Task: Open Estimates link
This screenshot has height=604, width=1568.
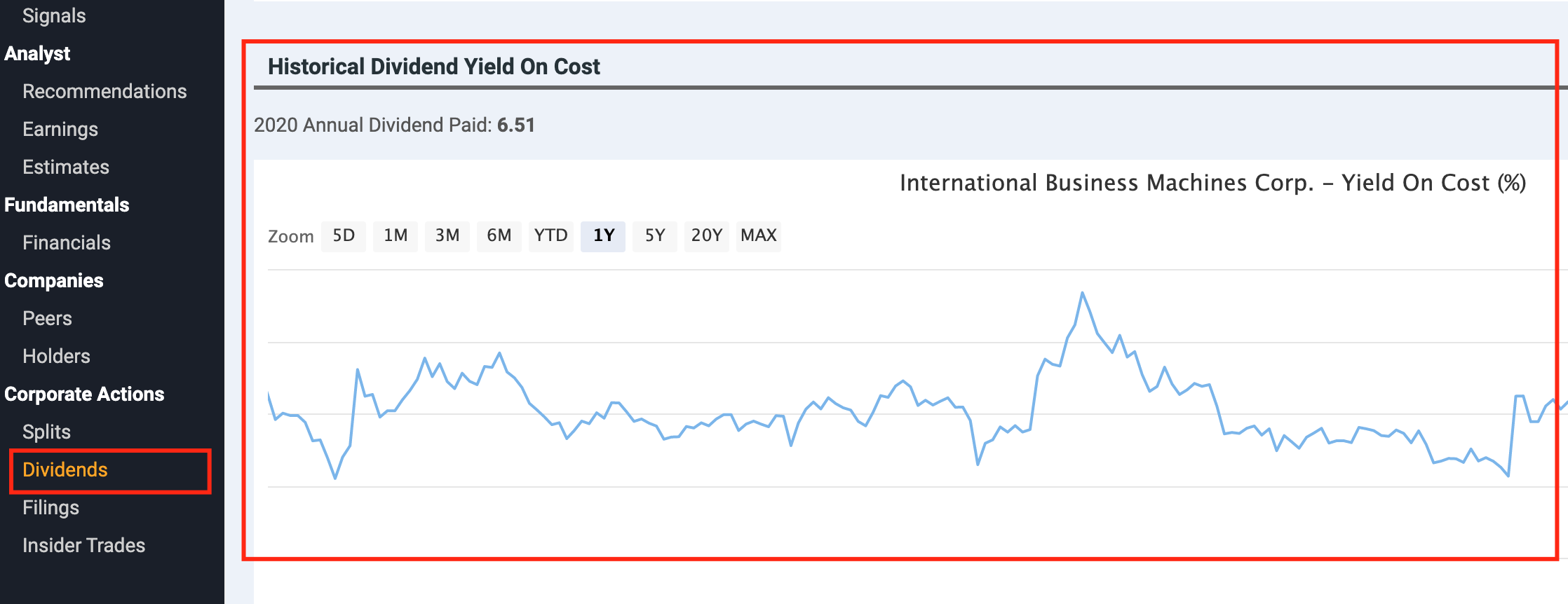Action: 66,167
